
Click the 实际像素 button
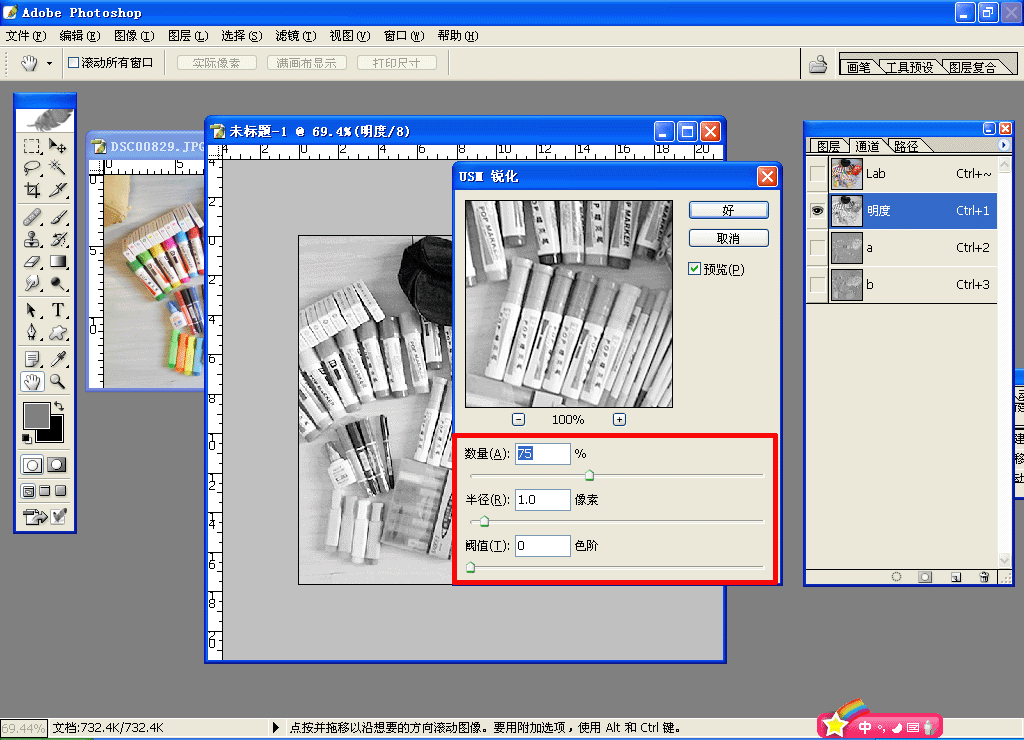pyautogui.click(x=216, y=63)
